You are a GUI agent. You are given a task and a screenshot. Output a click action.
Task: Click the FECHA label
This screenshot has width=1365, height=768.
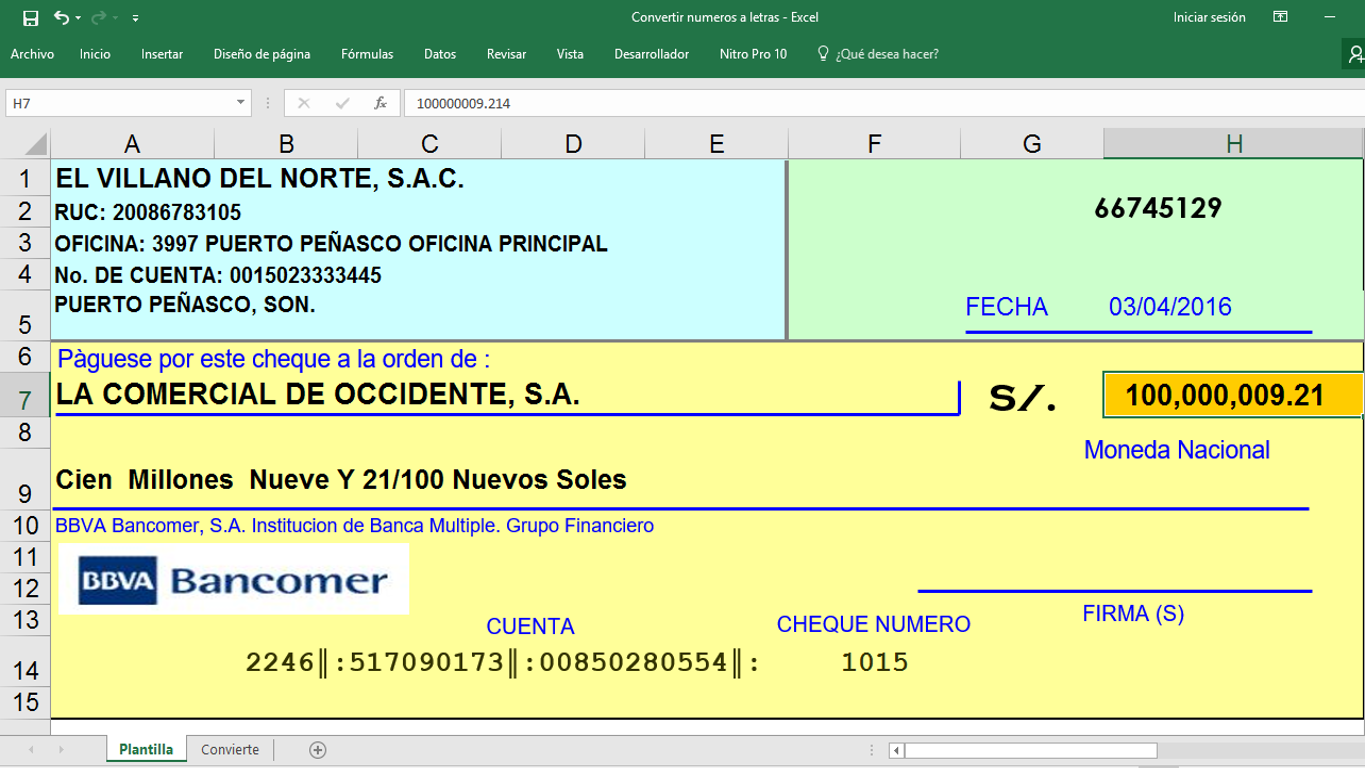tap(1007, 307)
